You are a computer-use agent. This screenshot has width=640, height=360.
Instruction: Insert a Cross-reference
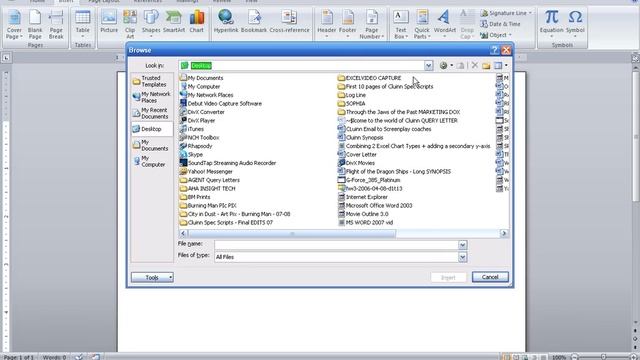pos(289,22)
